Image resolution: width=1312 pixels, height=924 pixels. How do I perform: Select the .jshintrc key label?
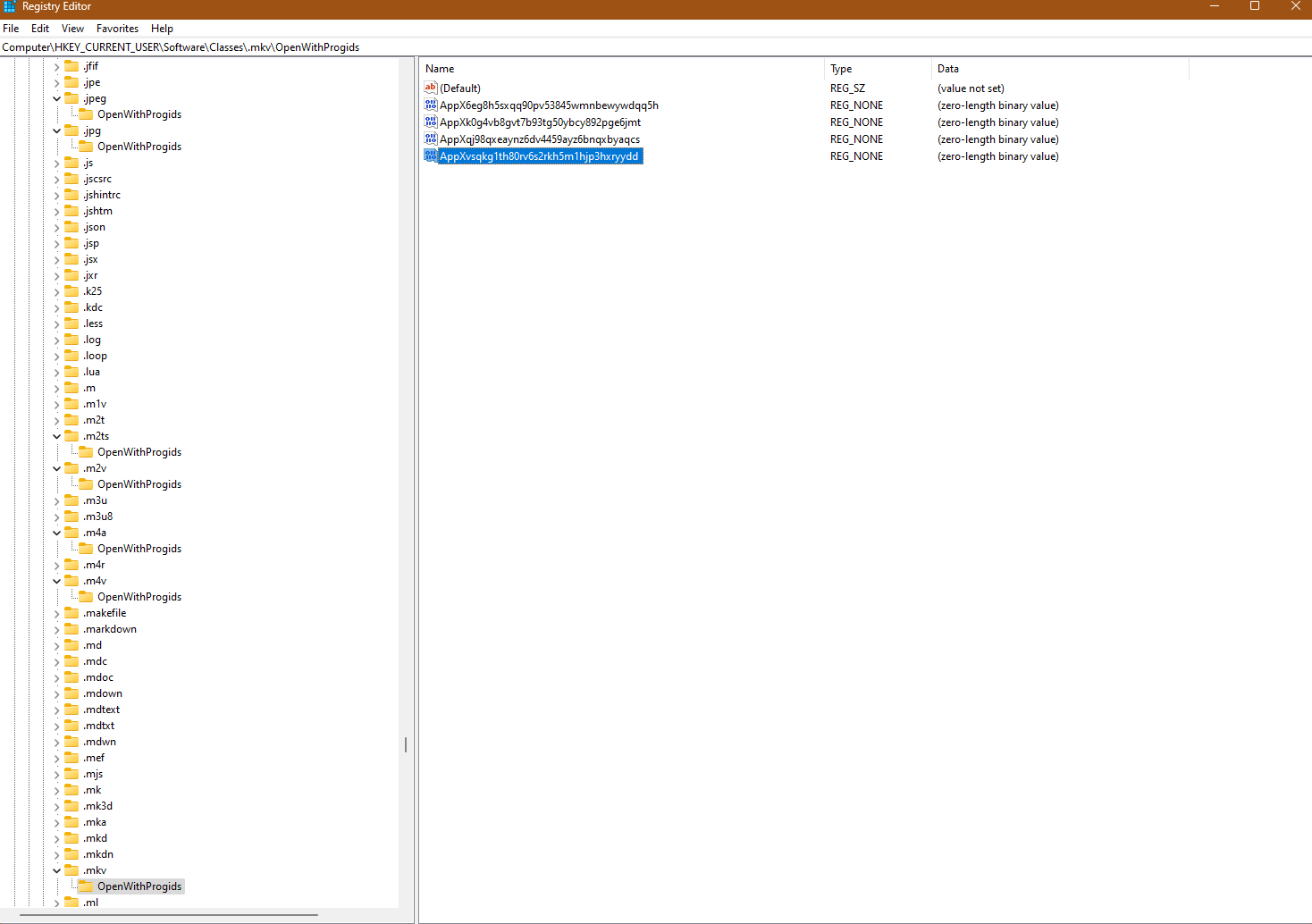coord(102,195)
